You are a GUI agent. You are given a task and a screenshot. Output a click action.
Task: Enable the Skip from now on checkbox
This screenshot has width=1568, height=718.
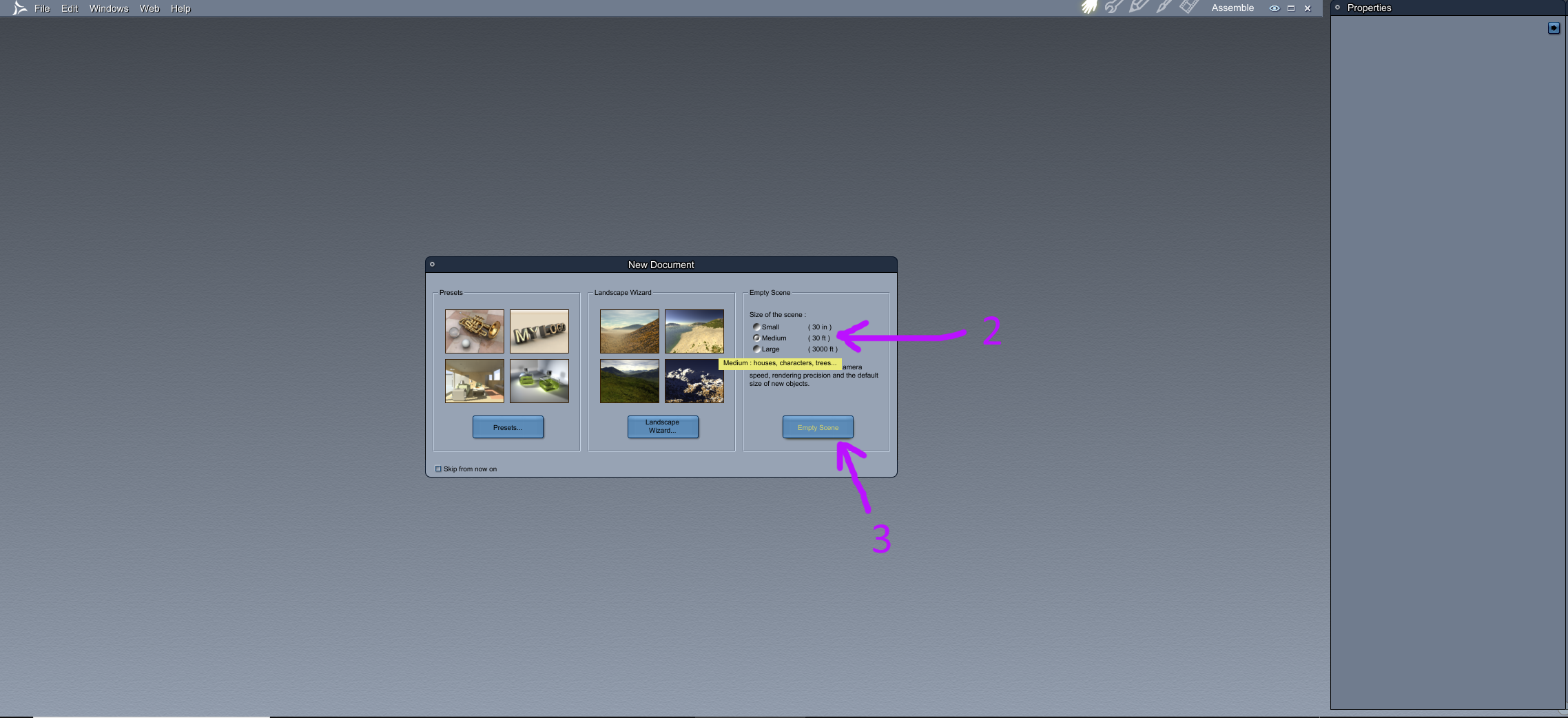pyautogui.click(x=438, y=469)
